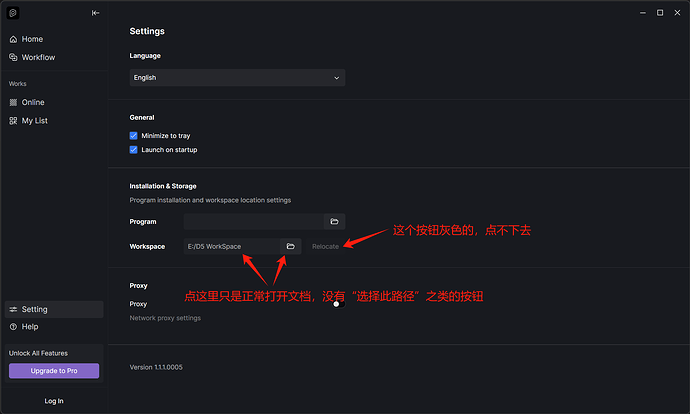
Task: Click the Home icon in the sidebar
Action: click(x=14, y=39)
